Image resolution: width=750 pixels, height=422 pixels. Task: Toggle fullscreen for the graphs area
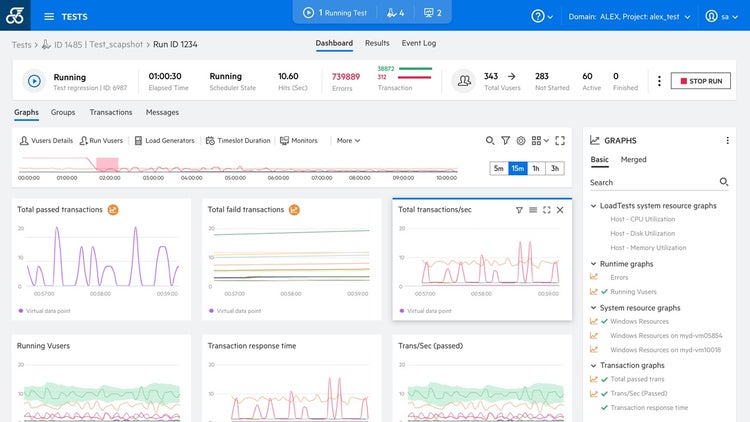pos(560,141)
